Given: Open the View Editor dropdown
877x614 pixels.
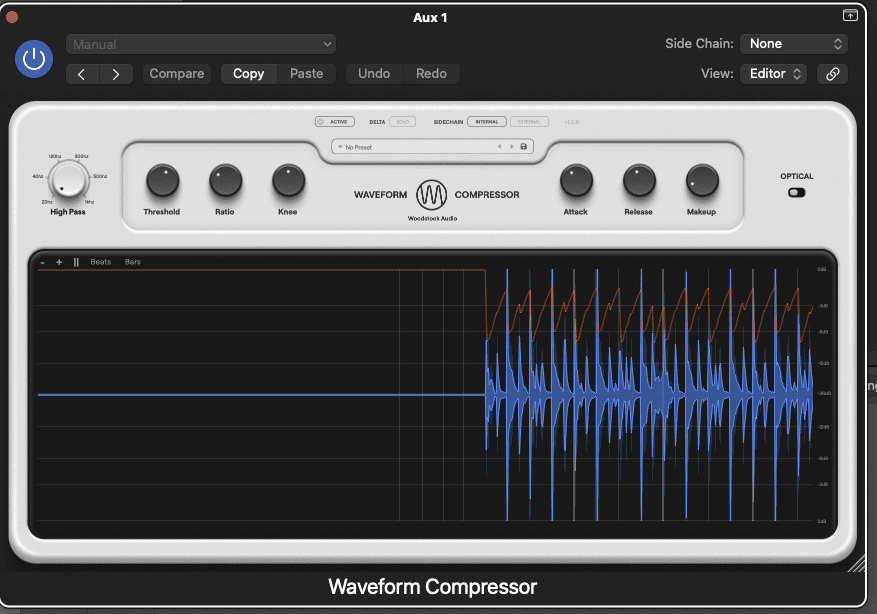Looking at the screenshot, I should click(774, 74).
